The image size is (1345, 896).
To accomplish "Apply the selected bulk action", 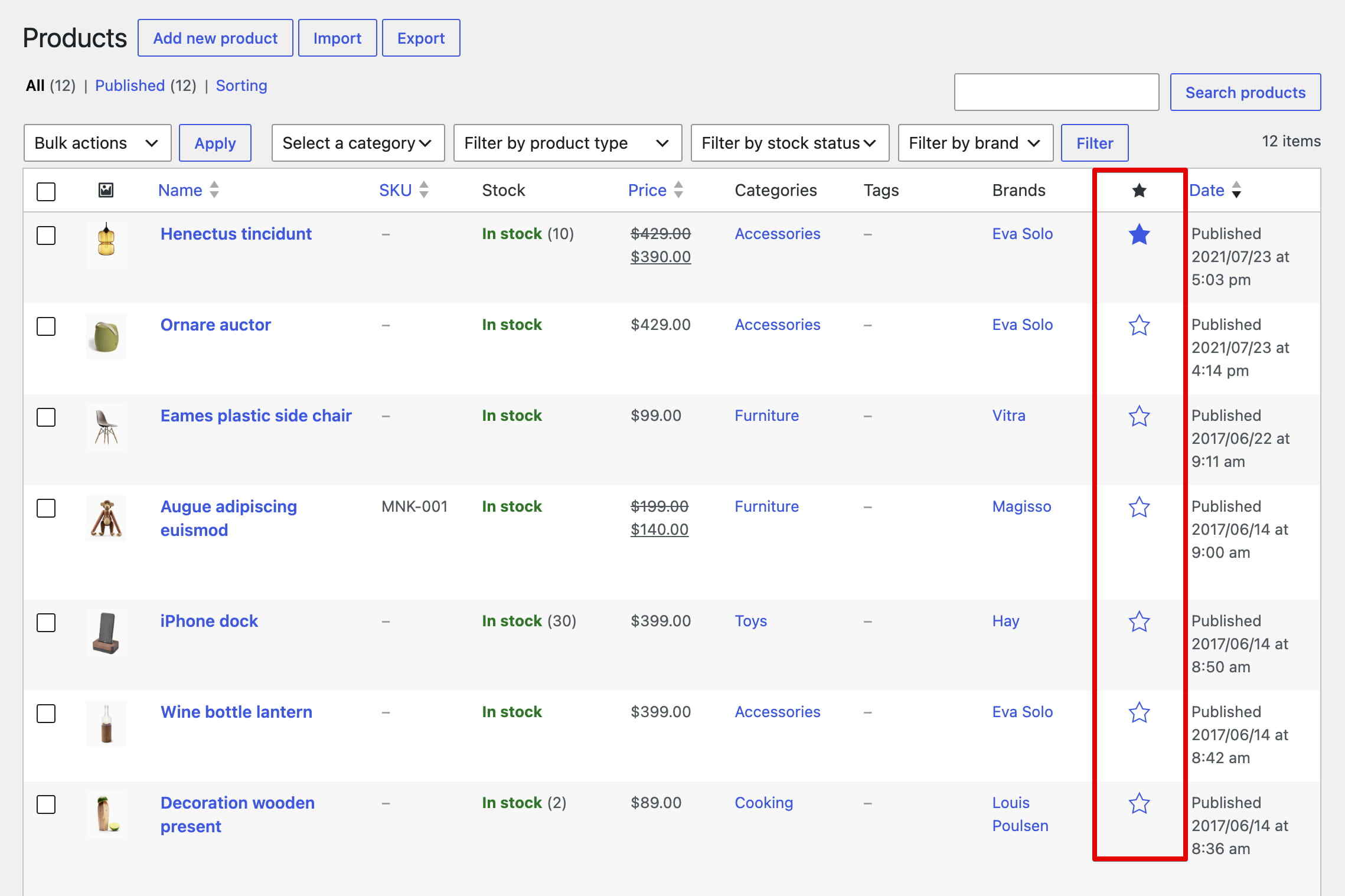I will coord(215,143).
